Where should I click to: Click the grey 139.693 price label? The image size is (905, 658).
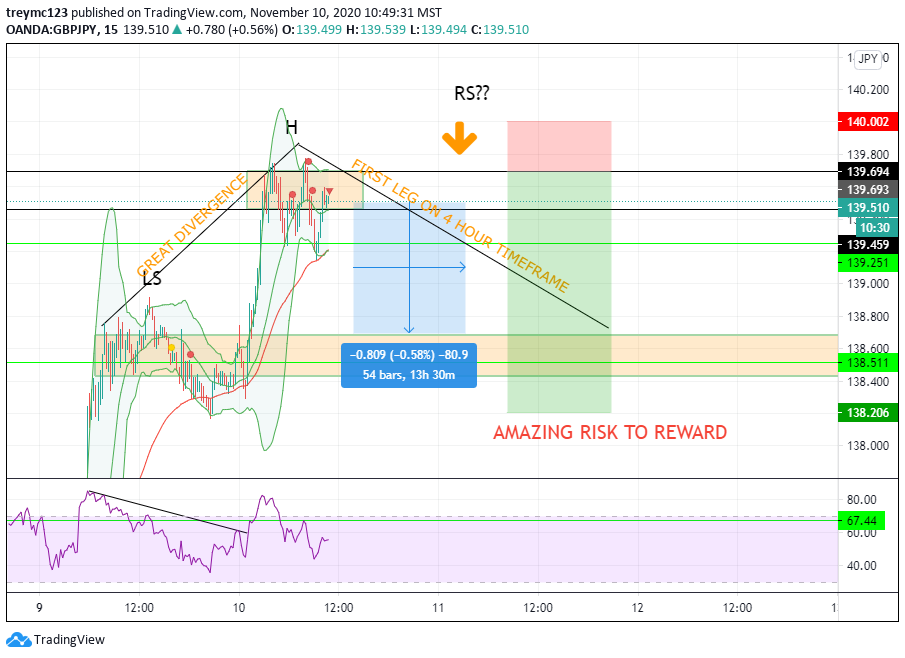tap(867, 189)
